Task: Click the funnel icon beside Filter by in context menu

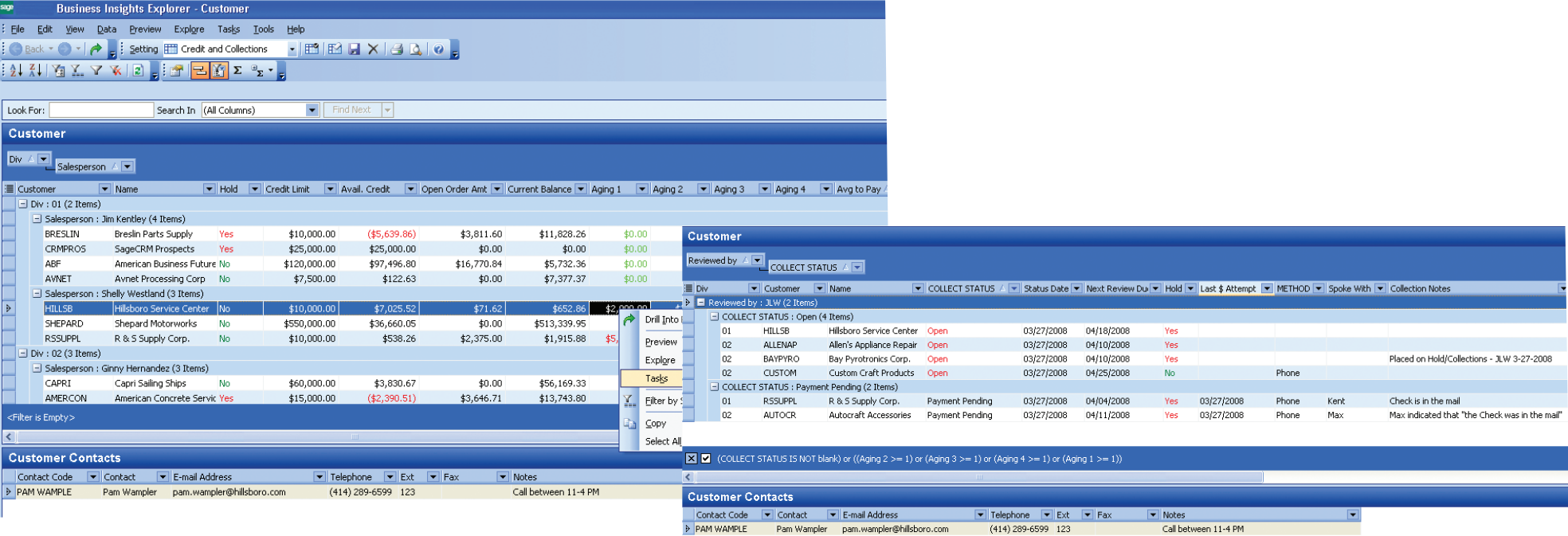Action: (629, 401)
